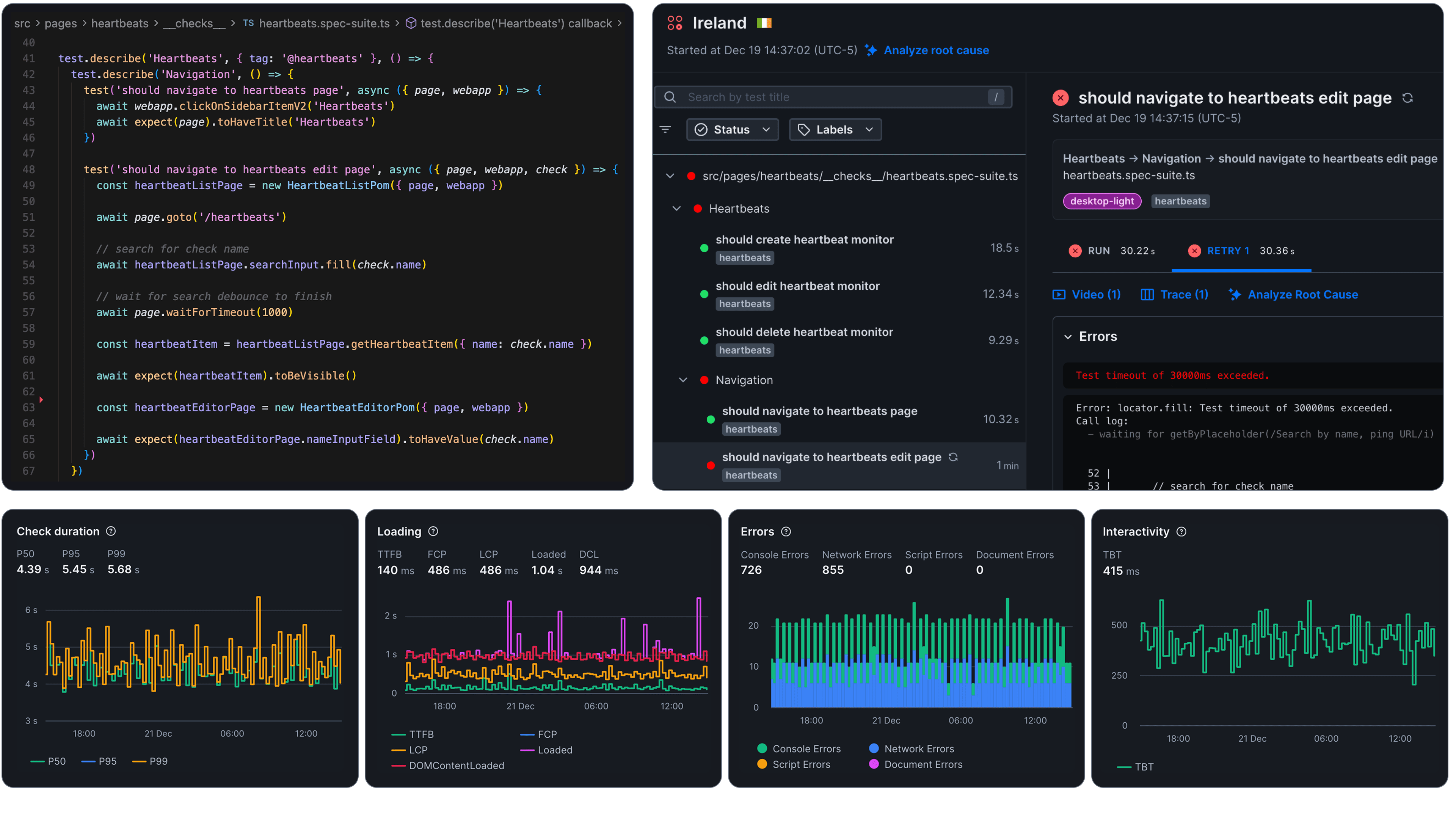Viewport: 1456px width, 819px height.
Task: Click the filter icon below the search bar
Action: pyautogui.click(x=666, y=129)
